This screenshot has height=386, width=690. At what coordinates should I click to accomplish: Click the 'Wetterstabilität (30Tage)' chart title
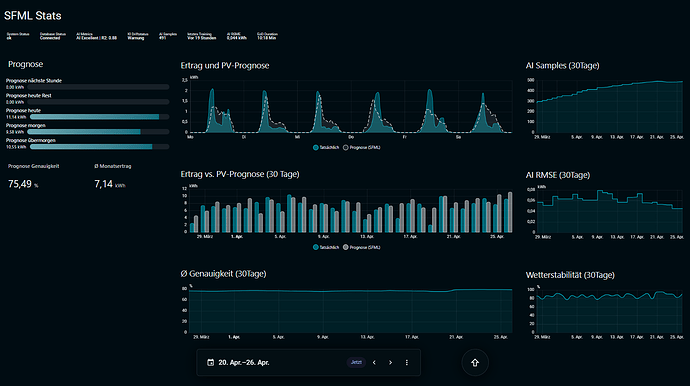[570, 275]
